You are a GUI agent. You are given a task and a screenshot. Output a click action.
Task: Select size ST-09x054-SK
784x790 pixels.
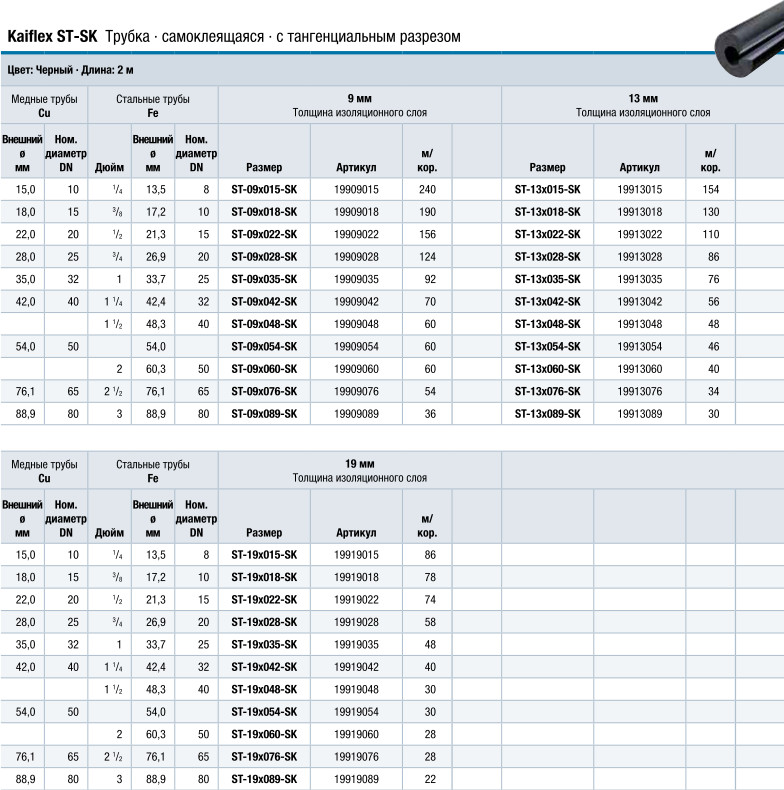tap(264, 347)
